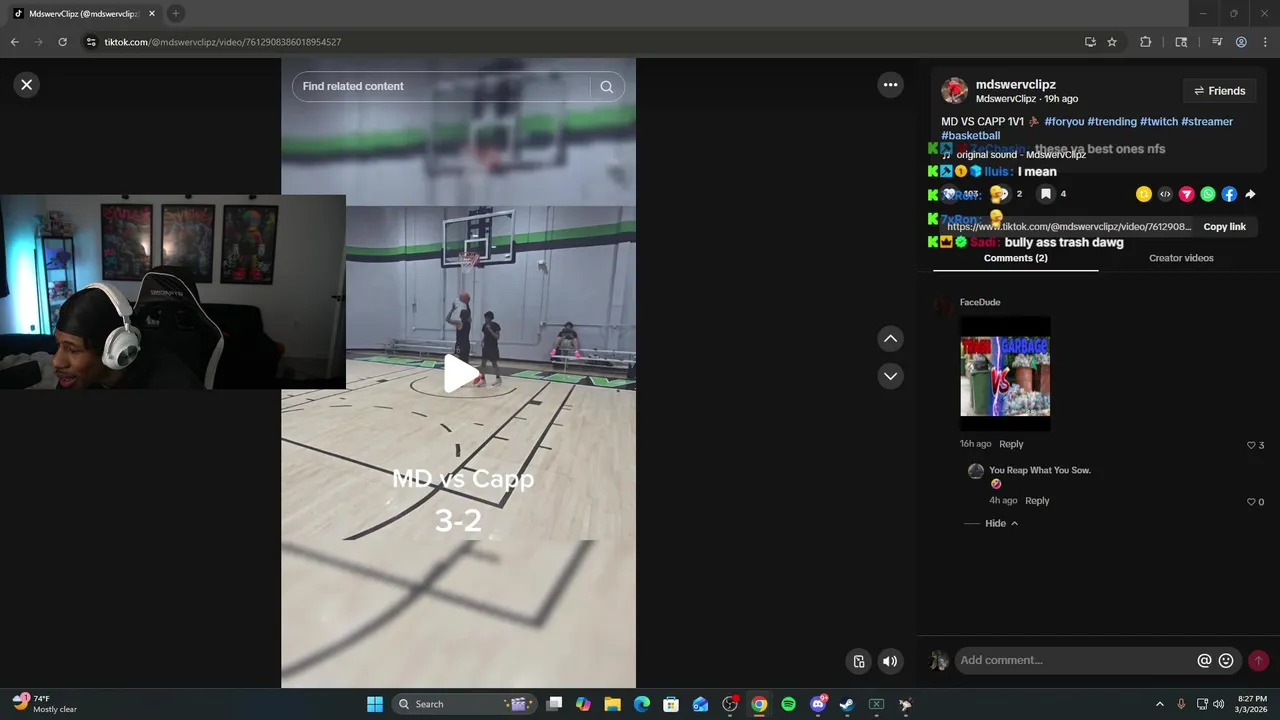1280x720 pixels.
Task: Go to the previous video arrow
Action: click(890, 339)
